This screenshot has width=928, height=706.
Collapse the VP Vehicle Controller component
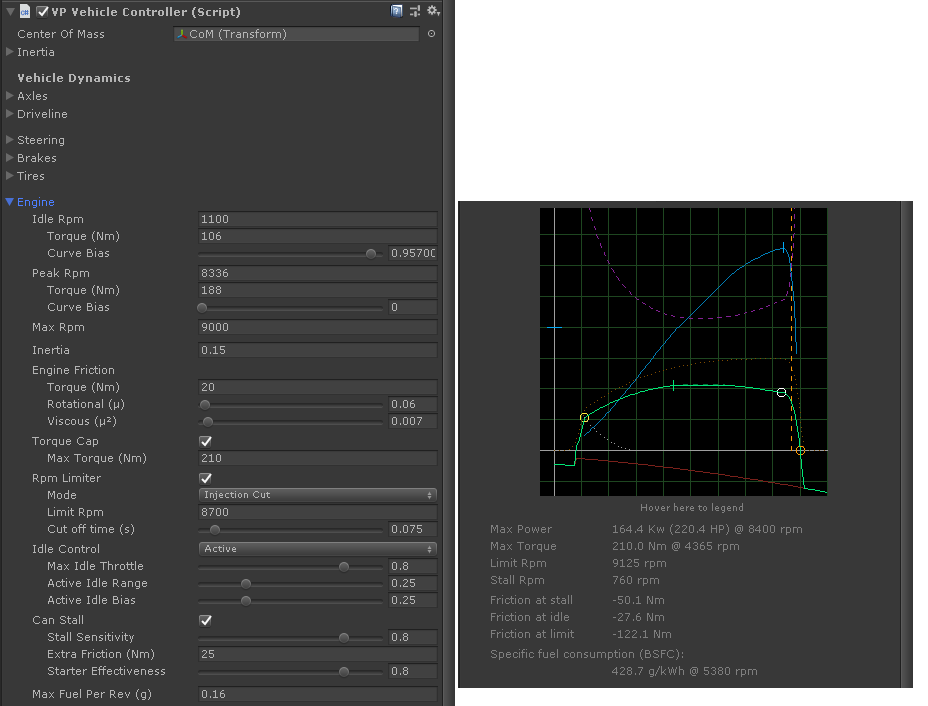click(9, 12)
